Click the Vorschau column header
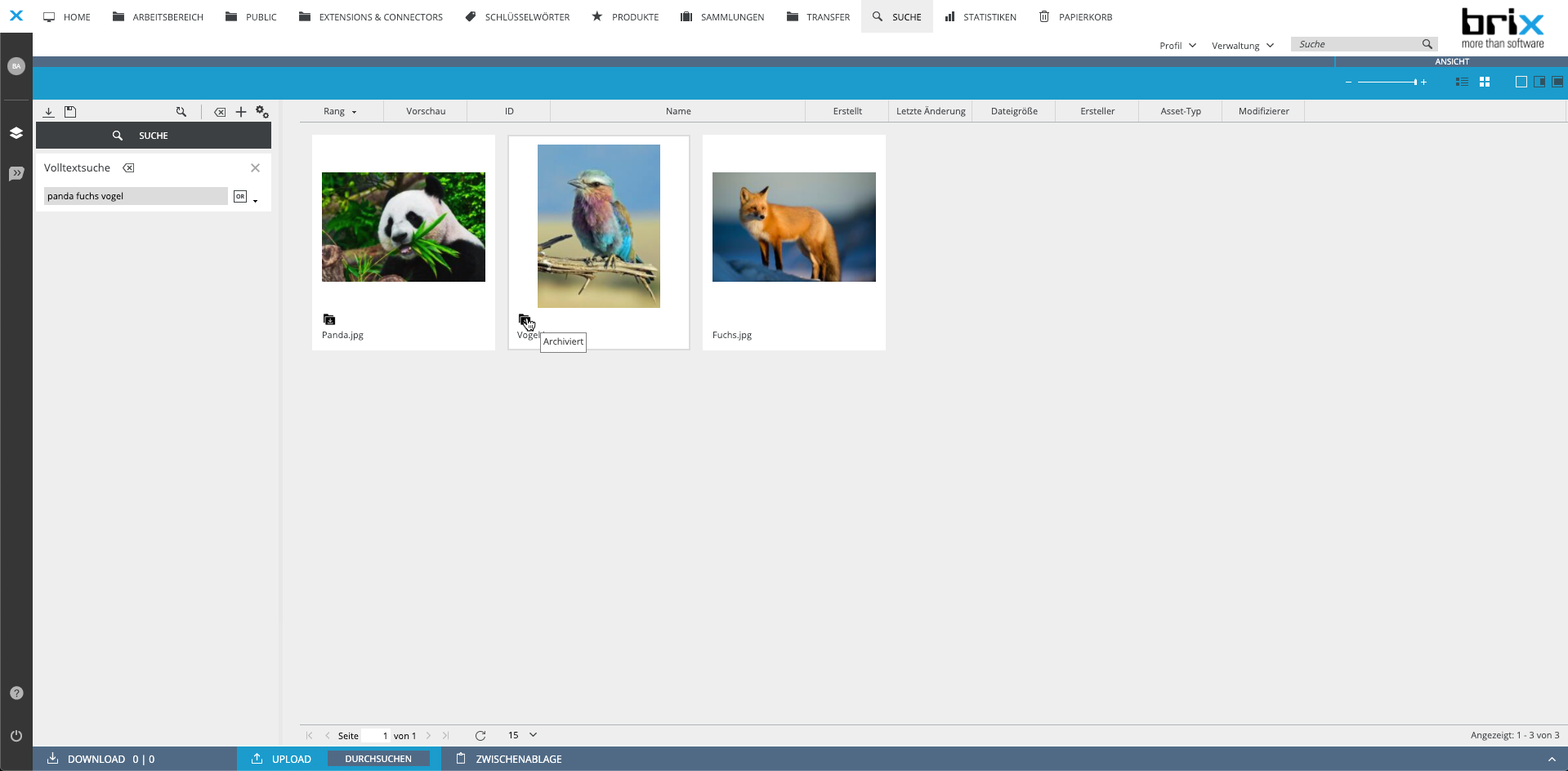 (x=426, y=111)
